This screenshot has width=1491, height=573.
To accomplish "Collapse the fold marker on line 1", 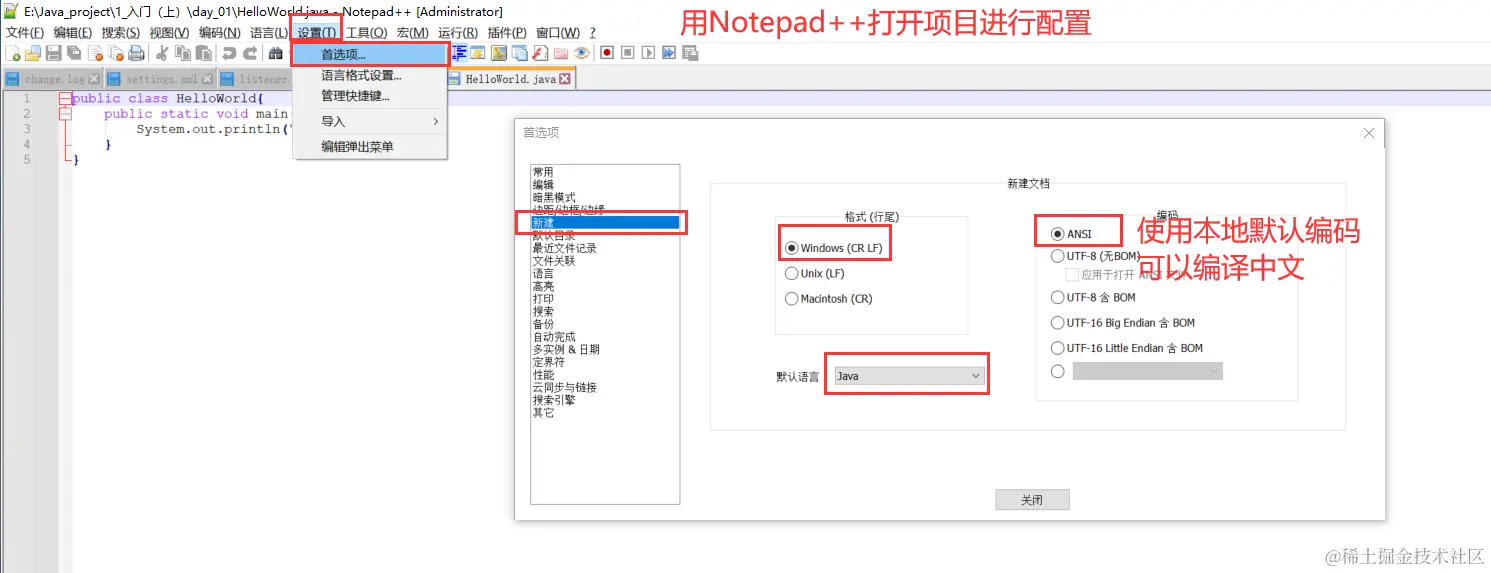I will (65, 98).
